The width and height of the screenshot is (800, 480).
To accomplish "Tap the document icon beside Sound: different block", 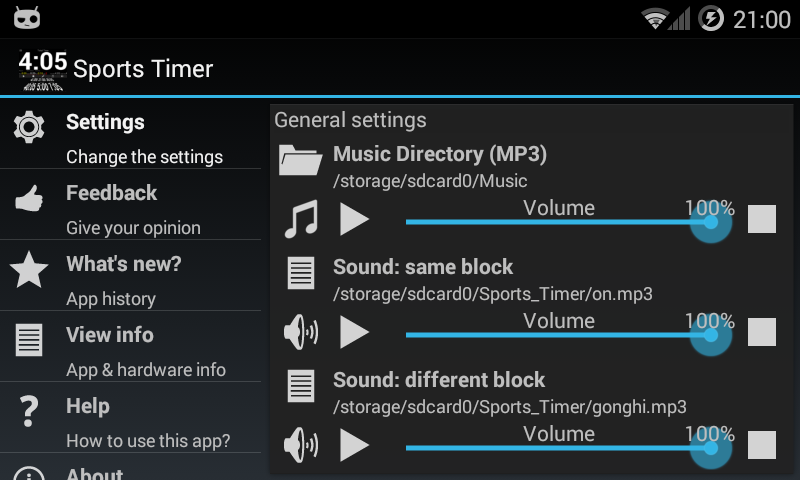I will (301, 387).
